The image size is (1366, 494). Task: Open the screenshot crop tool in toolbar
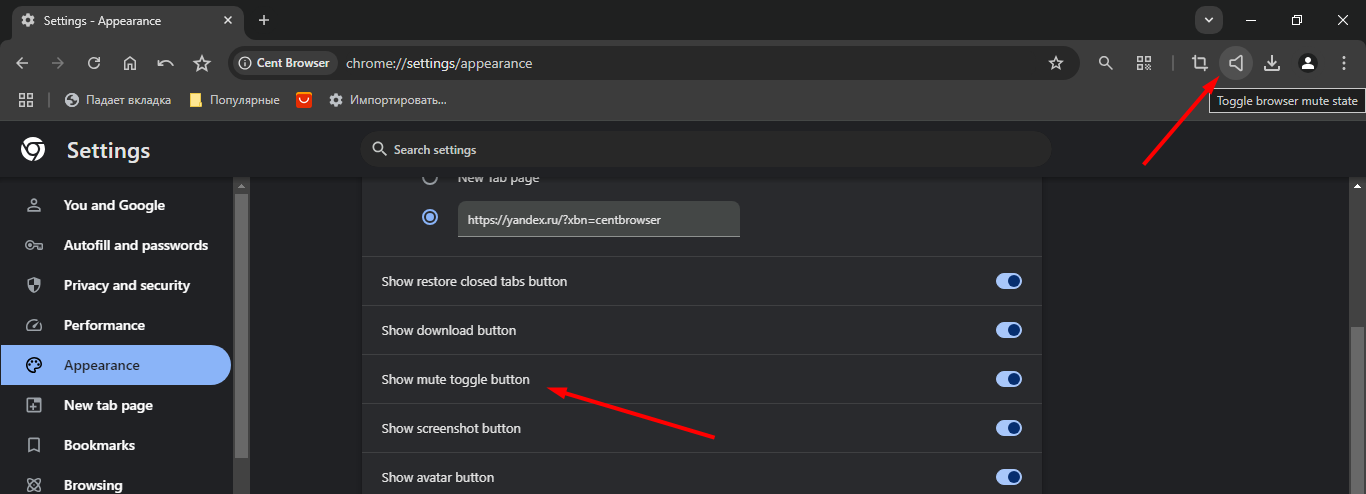click(1200, 63)
